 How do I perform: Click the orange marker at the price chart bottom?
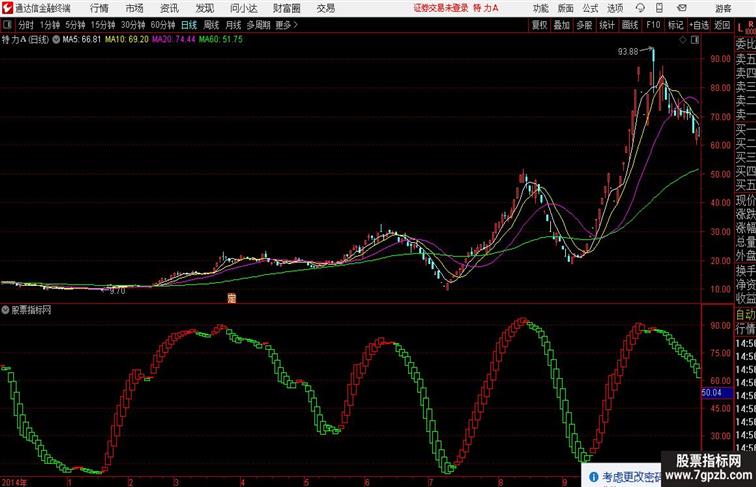[231, 298]
